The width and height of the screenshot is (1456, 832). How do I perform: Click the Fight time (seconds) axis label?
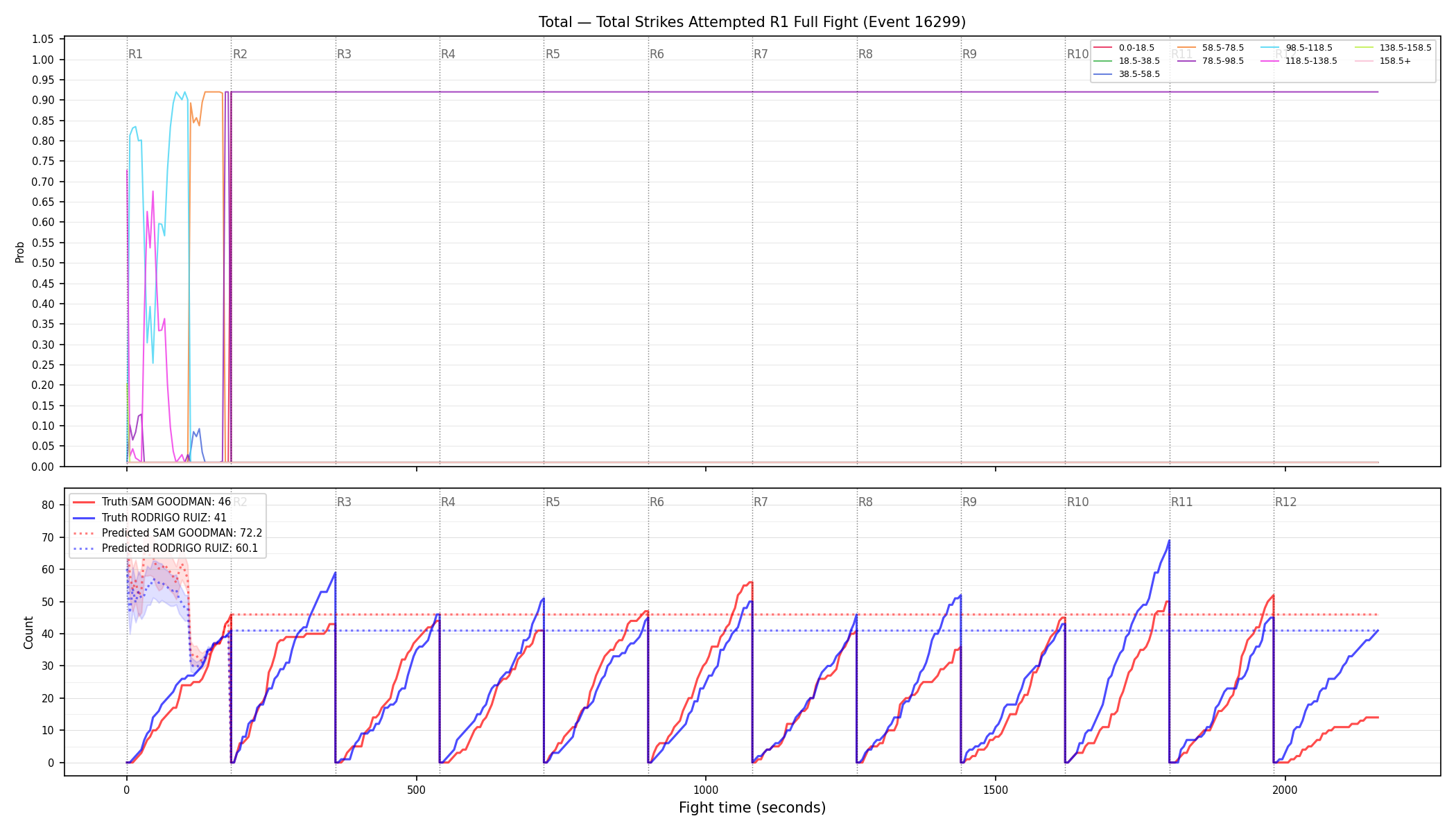coord(752,808)
